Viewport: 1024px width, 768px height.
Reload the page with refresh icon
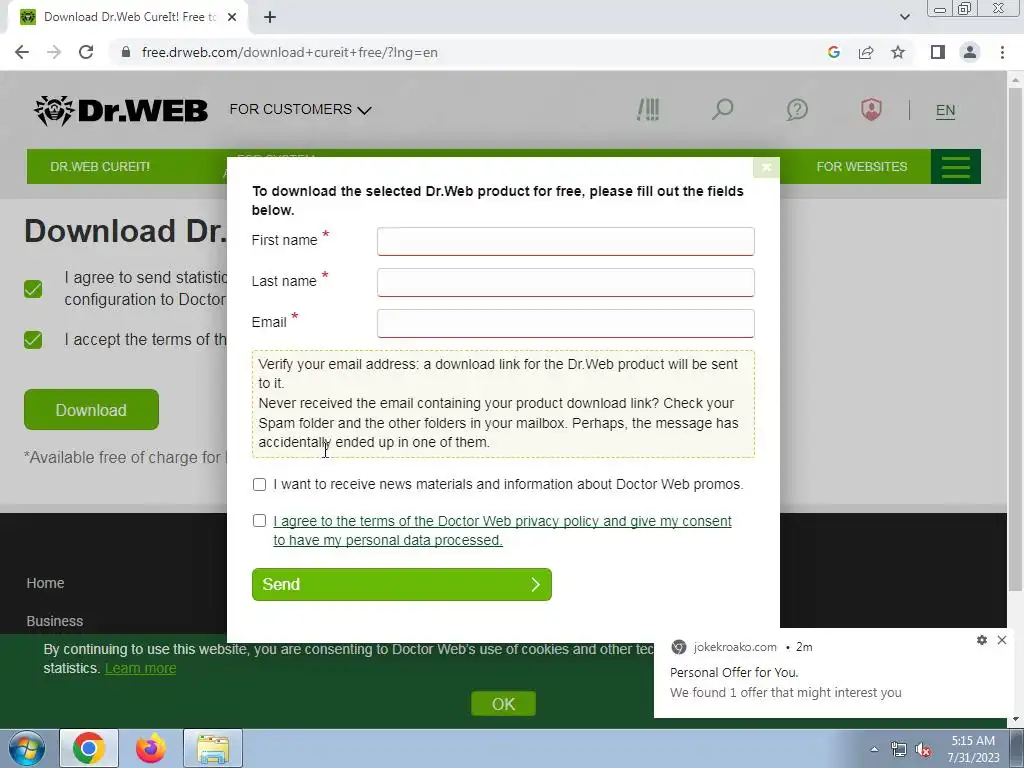coord(86,52)
